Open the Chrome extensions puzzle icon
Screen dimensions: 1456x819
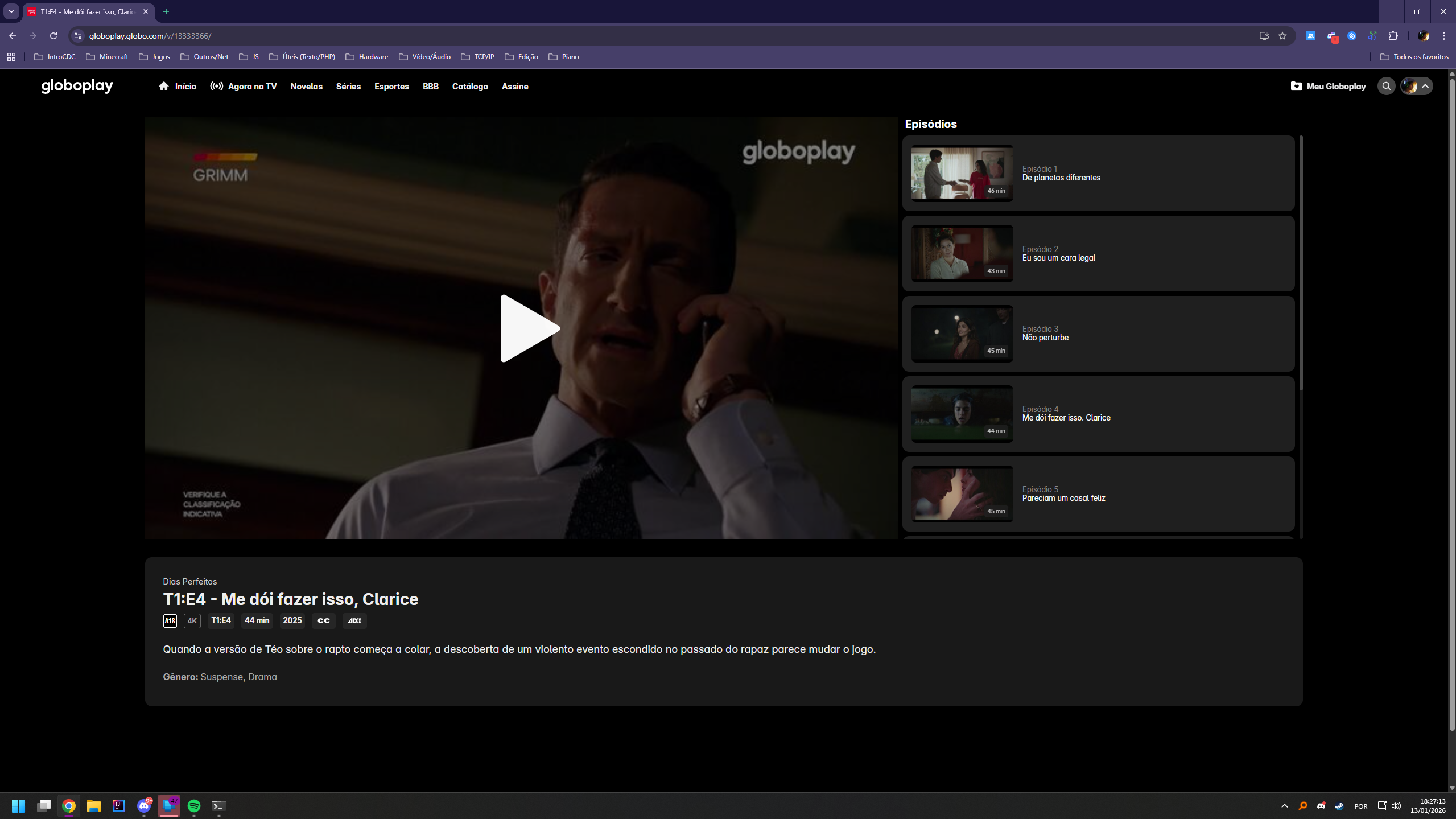[x=1392, y=35]
